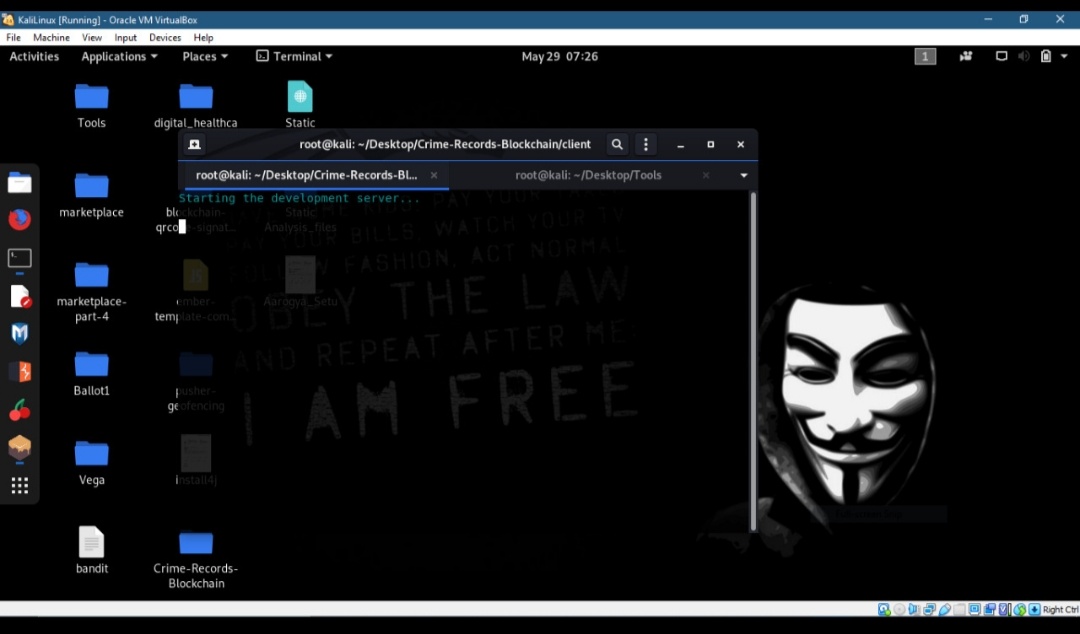Launch Cherrytree from the dock
1080x634 pixels.
[19, 410]
